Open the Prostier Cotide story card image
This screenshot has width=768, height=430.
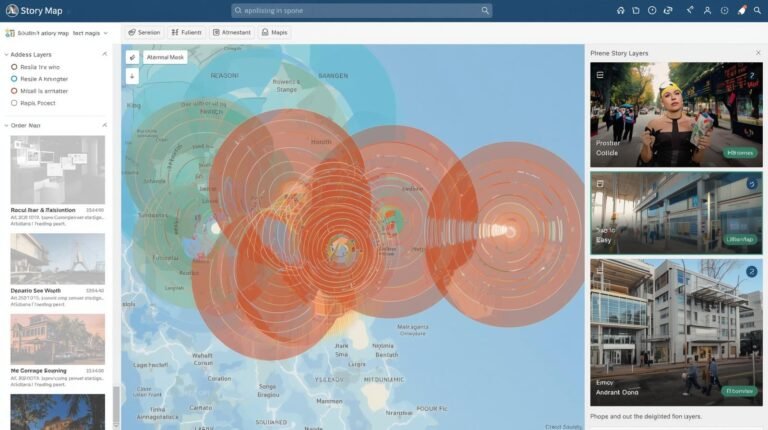pyautogui.click(x=676, y=115)
